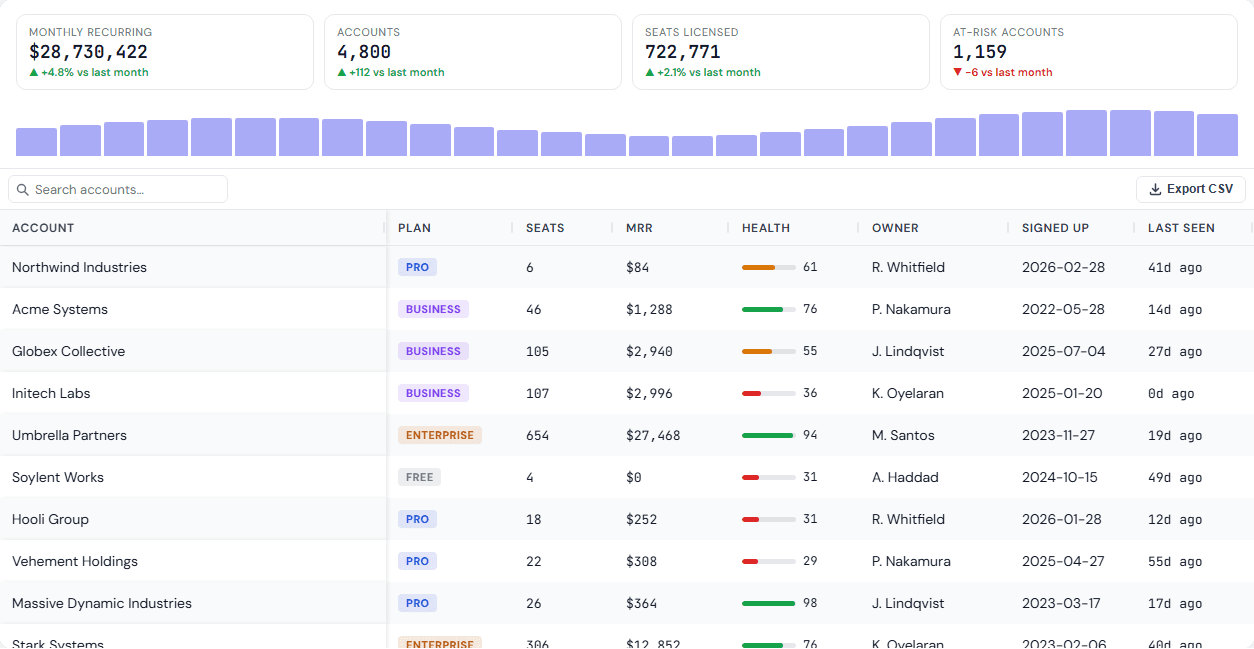Viewport: 1254px width, 649px height.
Task: Click Export CSV button
Action: tap(1191, 189)
